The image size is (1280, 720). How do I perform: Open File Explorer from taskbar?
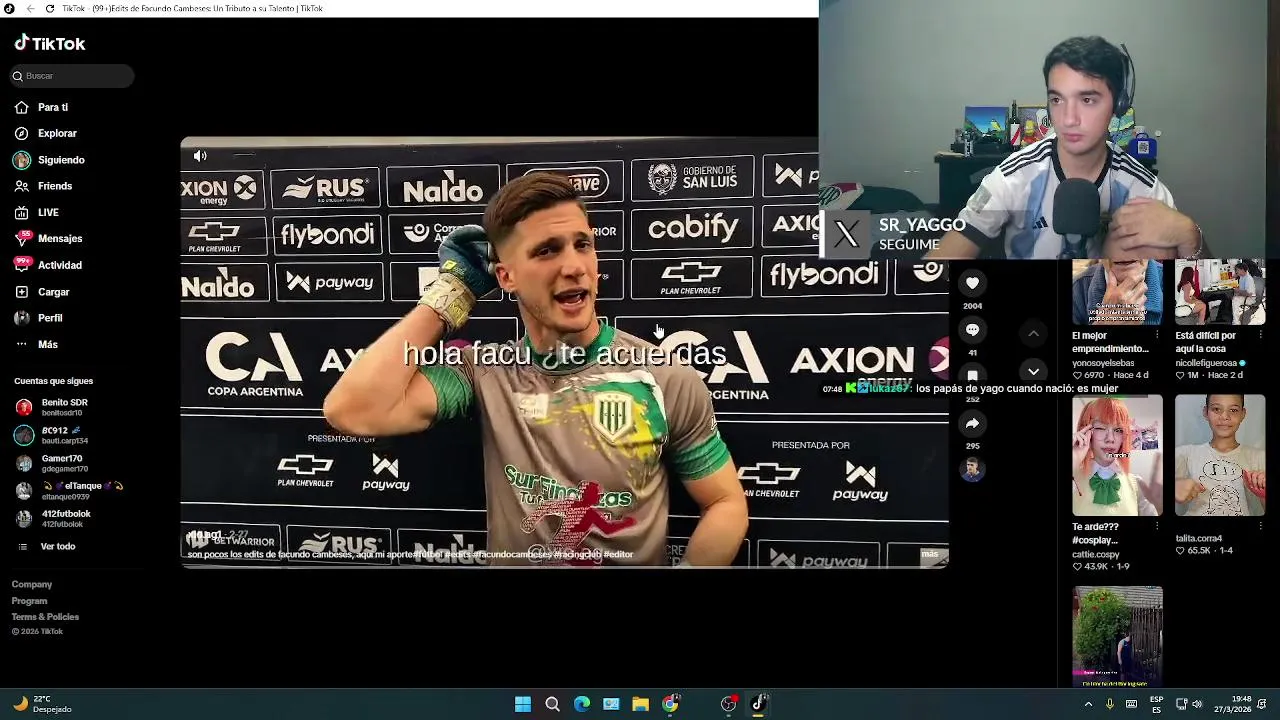tap(641, 704)
